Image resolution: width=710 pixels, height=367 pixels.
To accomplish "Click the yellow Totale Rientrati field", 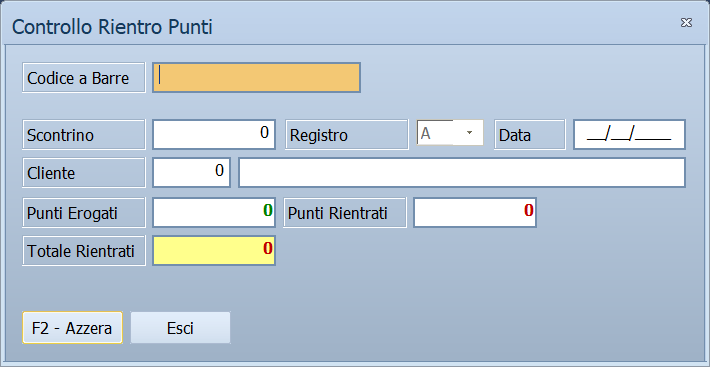I will (214, 250).
